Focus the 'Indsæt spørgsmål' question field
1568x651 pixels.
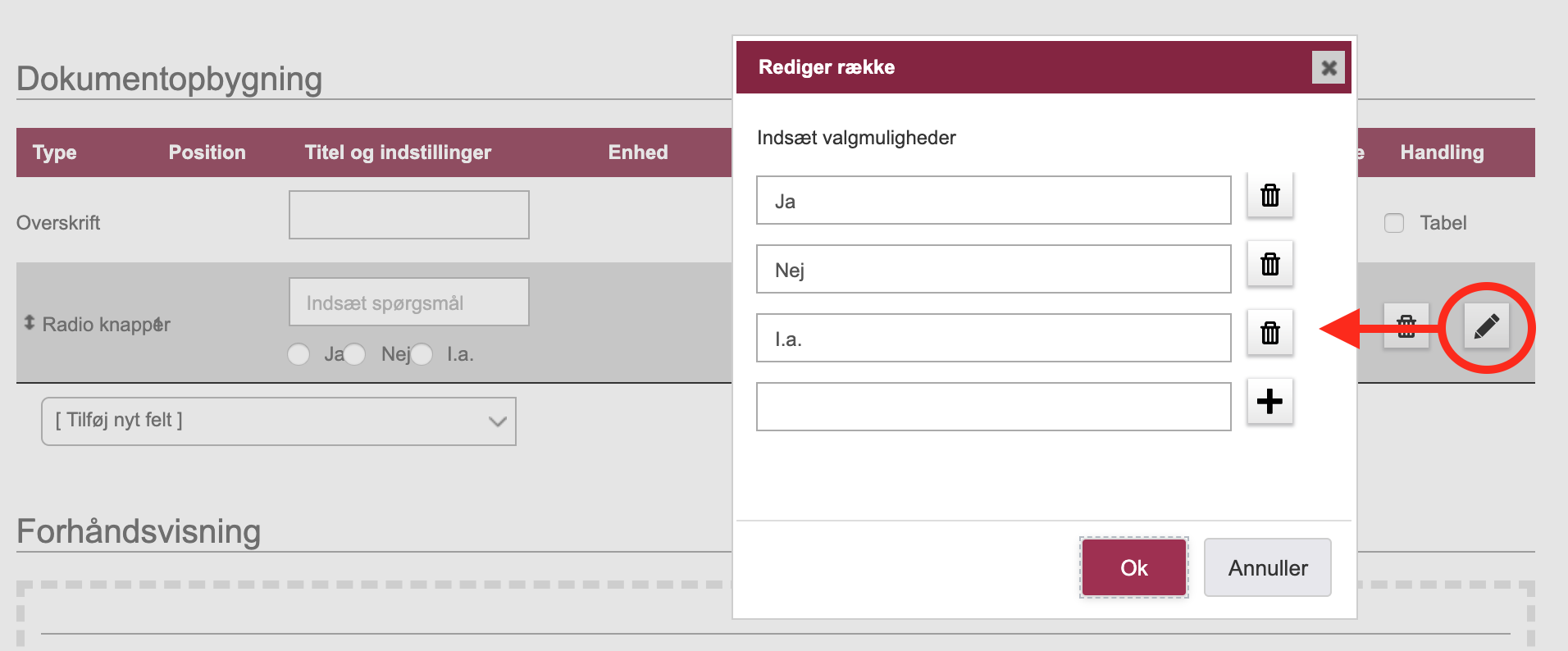409,302
